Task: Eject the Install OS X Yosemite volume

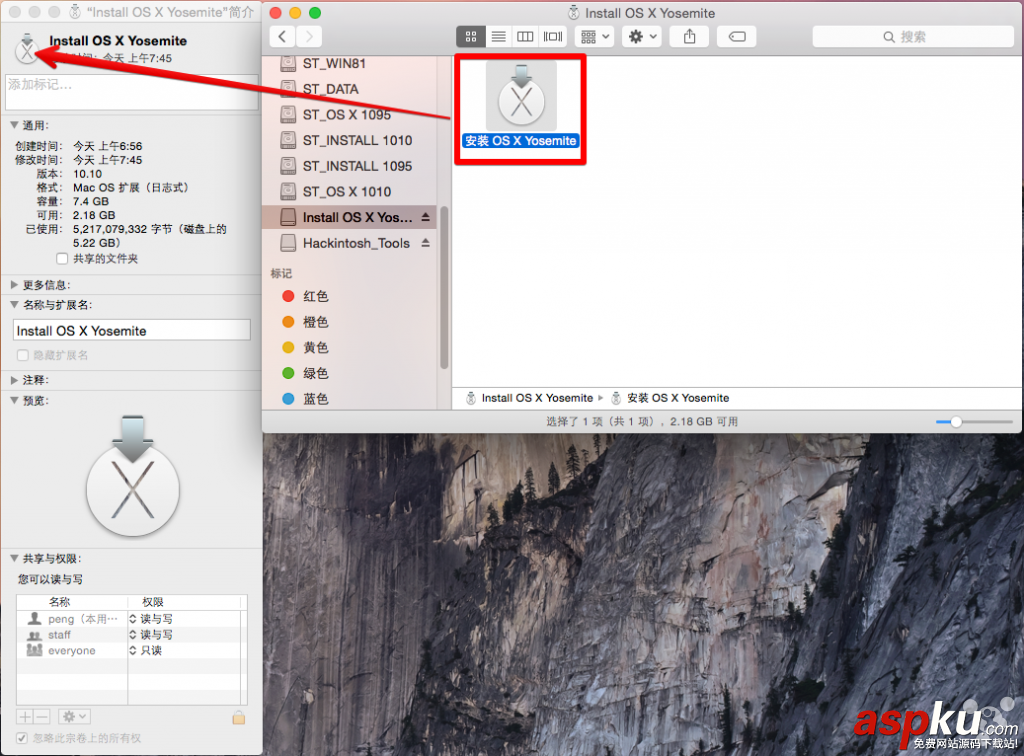Action: (426, 217)
